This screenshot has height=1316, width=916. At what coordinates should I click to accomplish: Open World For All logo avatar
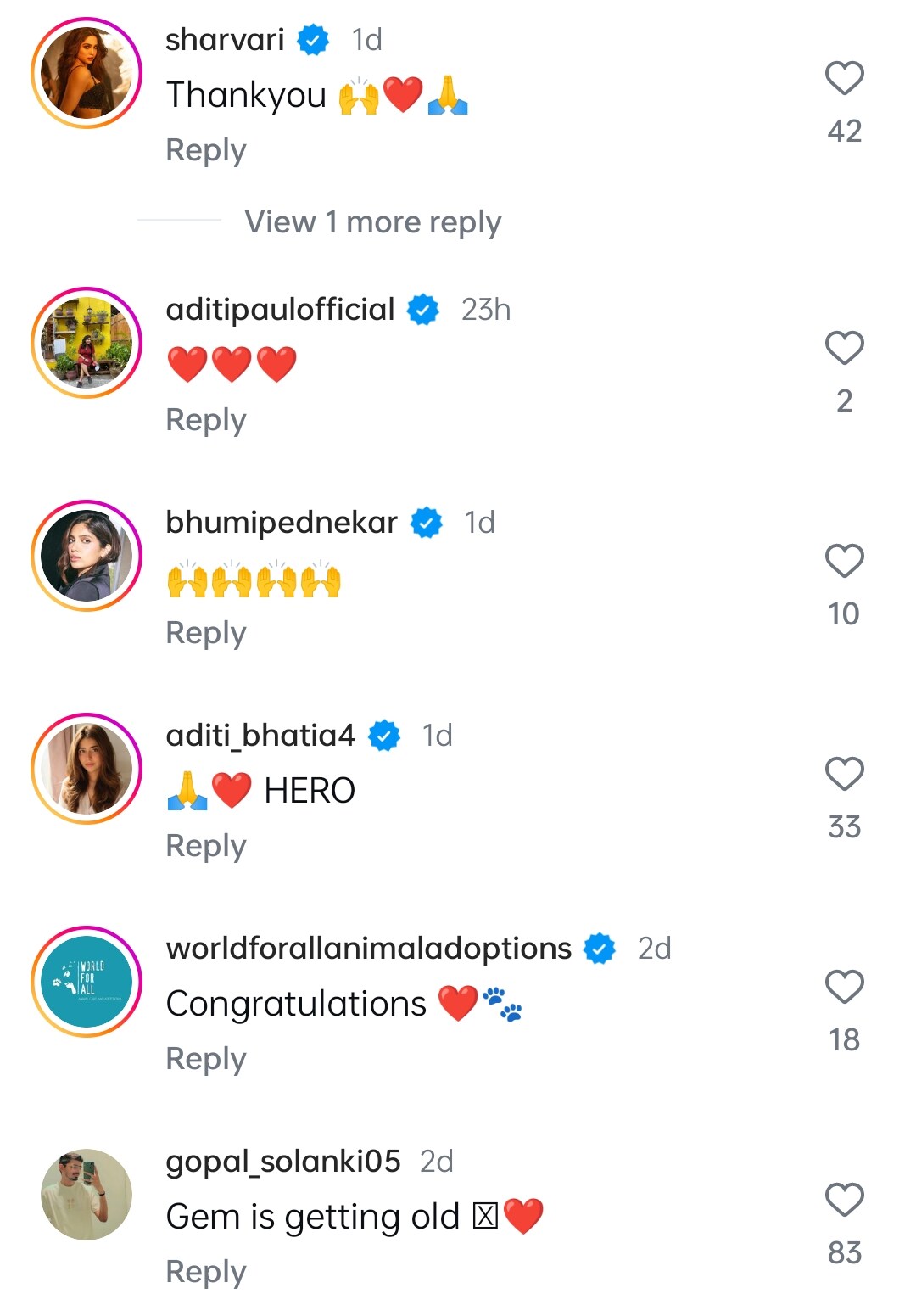tap(87, 982)
